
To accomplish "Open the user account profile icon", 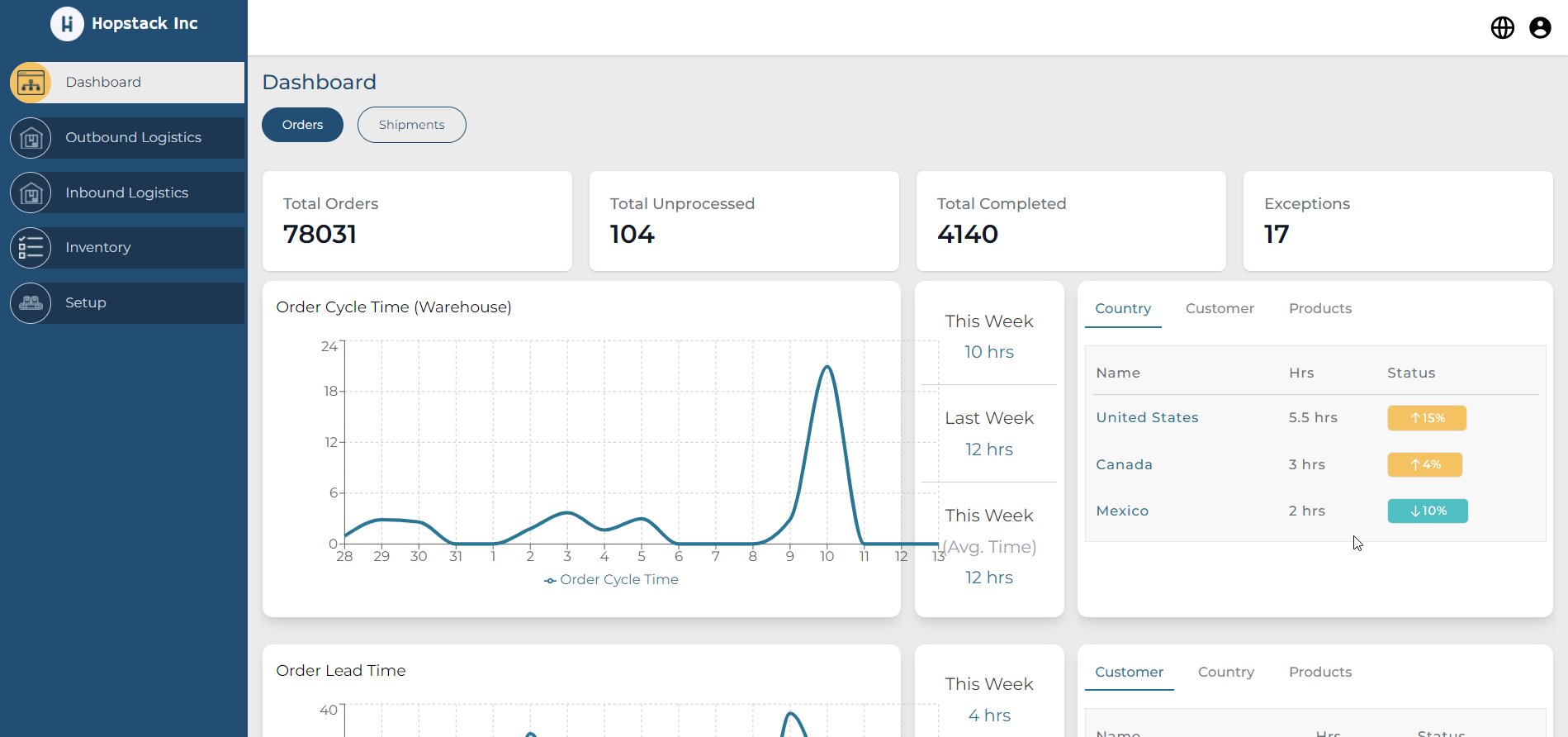I will pyautogui.click(x=1540, y=28).
